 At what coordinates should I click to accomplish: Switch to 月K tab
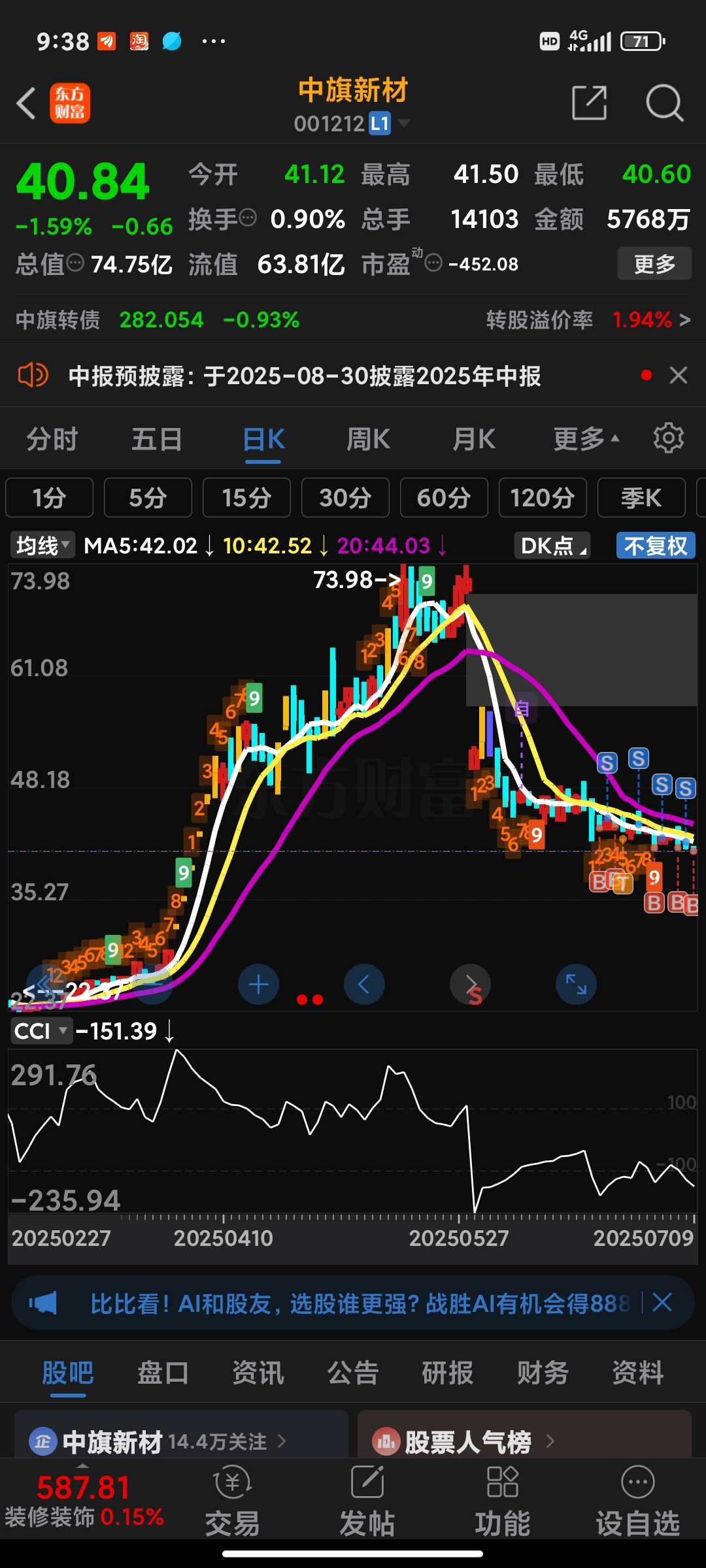click(x=474, y=438)
